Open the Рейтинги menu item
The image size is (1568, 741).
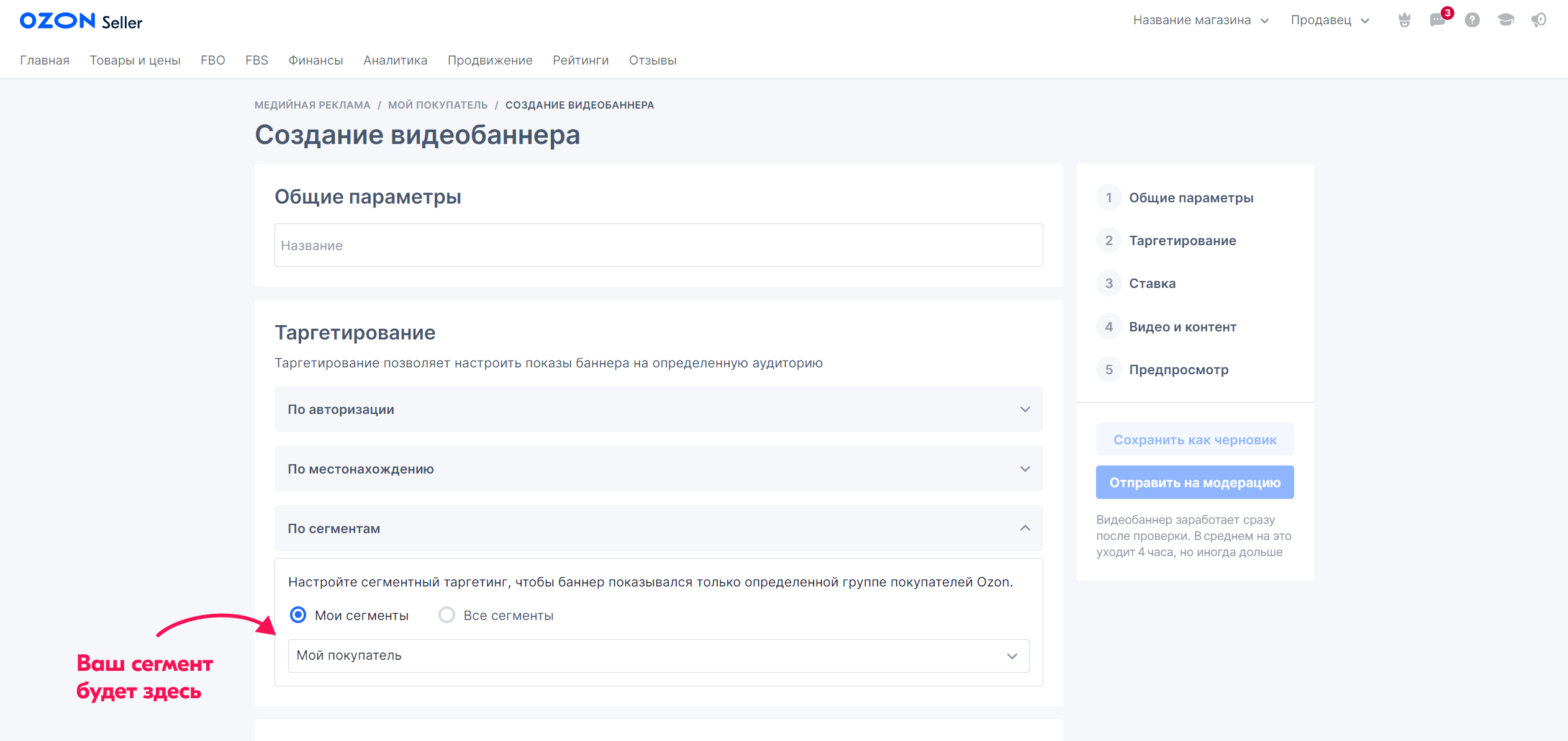[581, 60]
